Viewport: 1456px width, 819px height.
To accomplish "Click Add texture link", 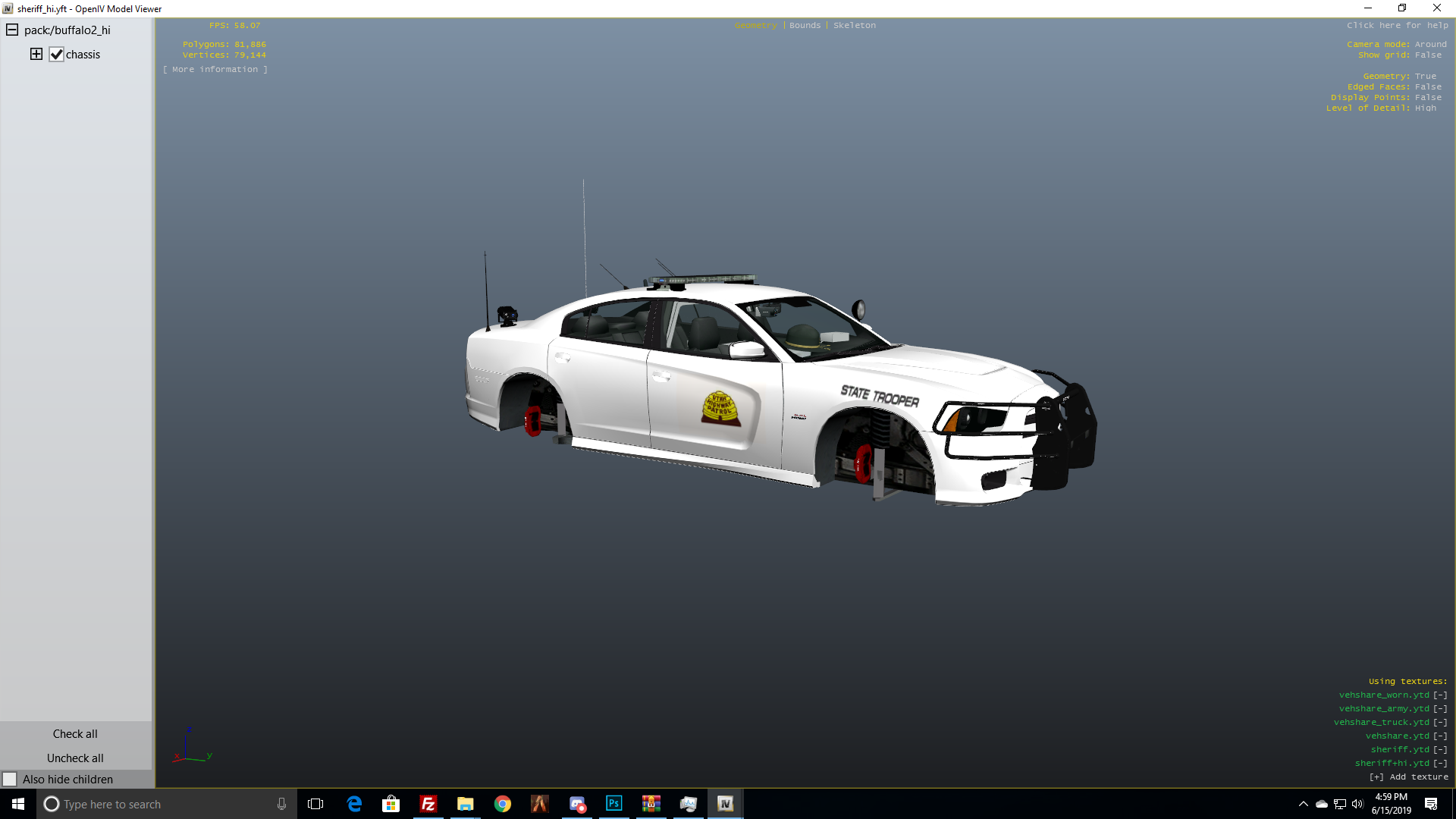I will (1409, 777).
